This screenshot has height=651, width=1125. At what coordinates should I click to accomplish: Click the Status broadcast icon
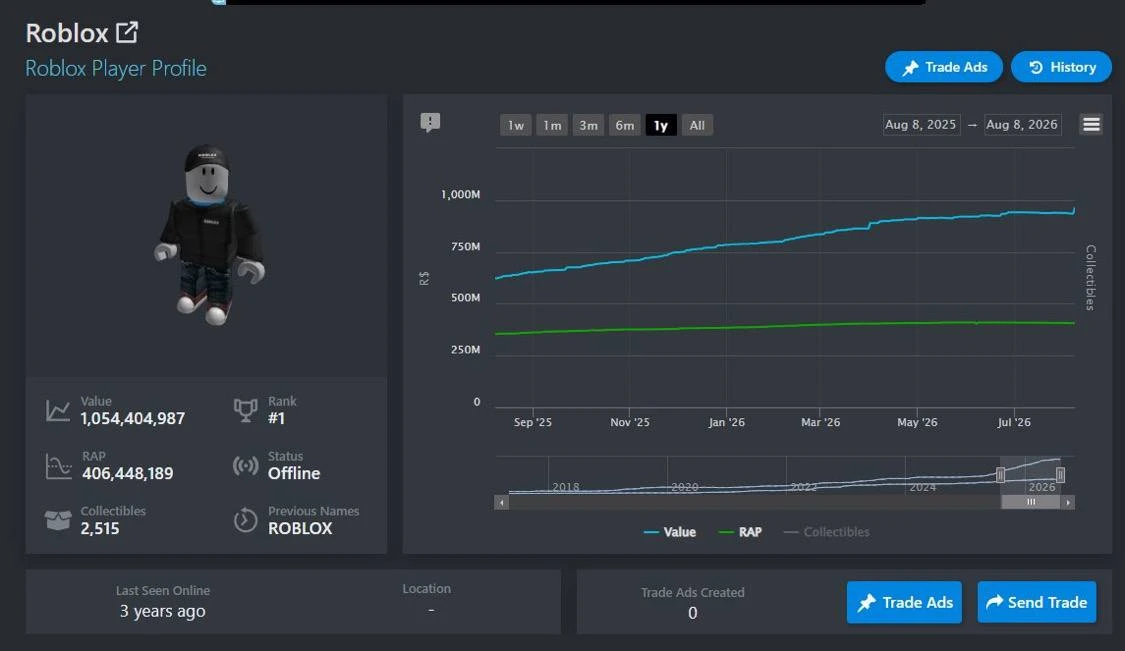[x=245, y=466]
